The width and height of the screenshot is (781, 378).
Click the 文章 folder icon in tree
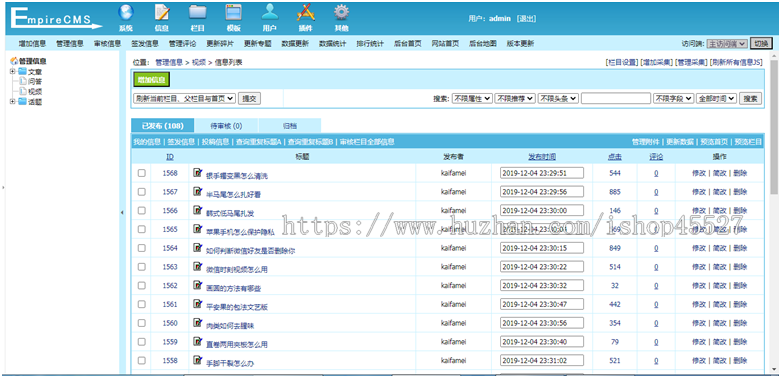click(22, 72)
